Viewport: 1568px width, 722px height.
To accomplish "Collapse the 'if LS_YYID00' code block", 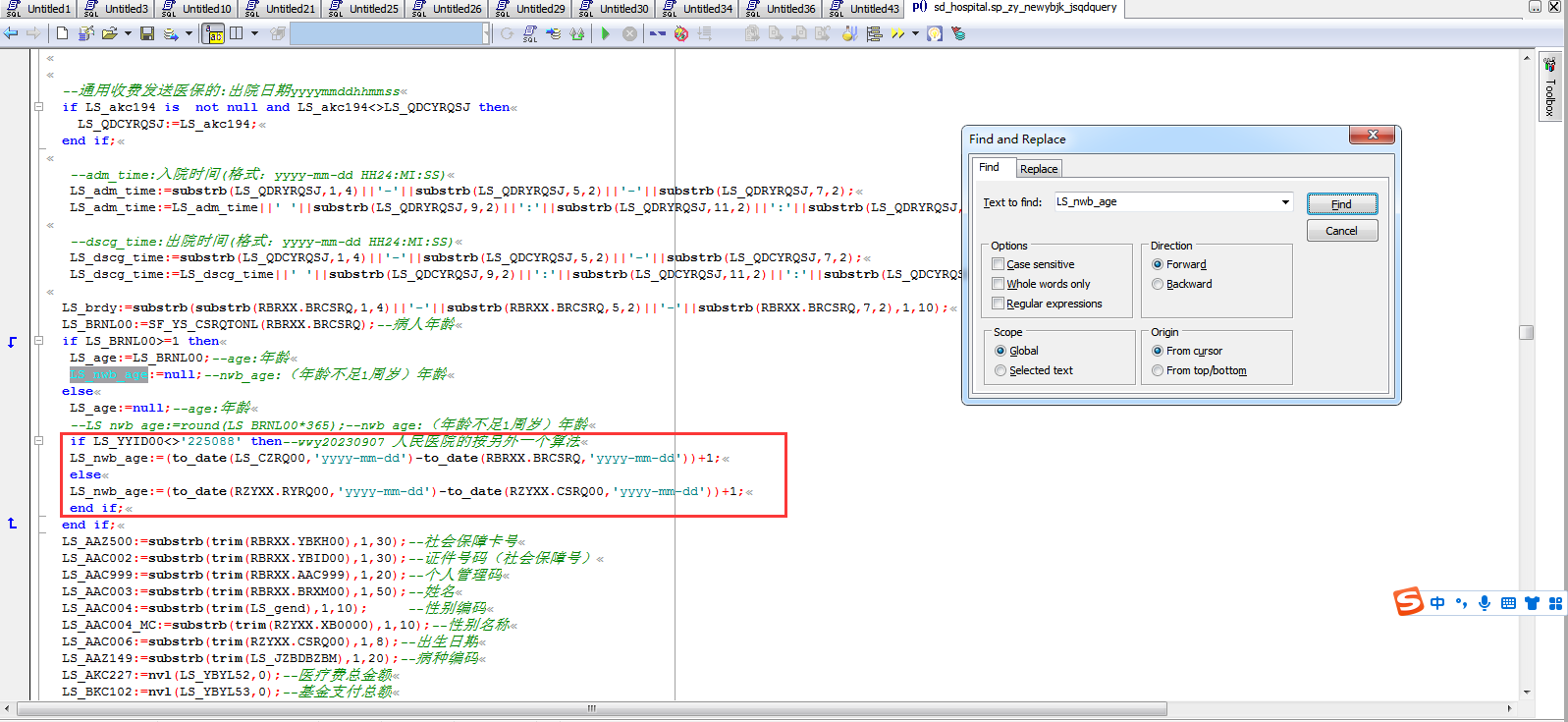I will pyautogui.click(x=38, y=441).
